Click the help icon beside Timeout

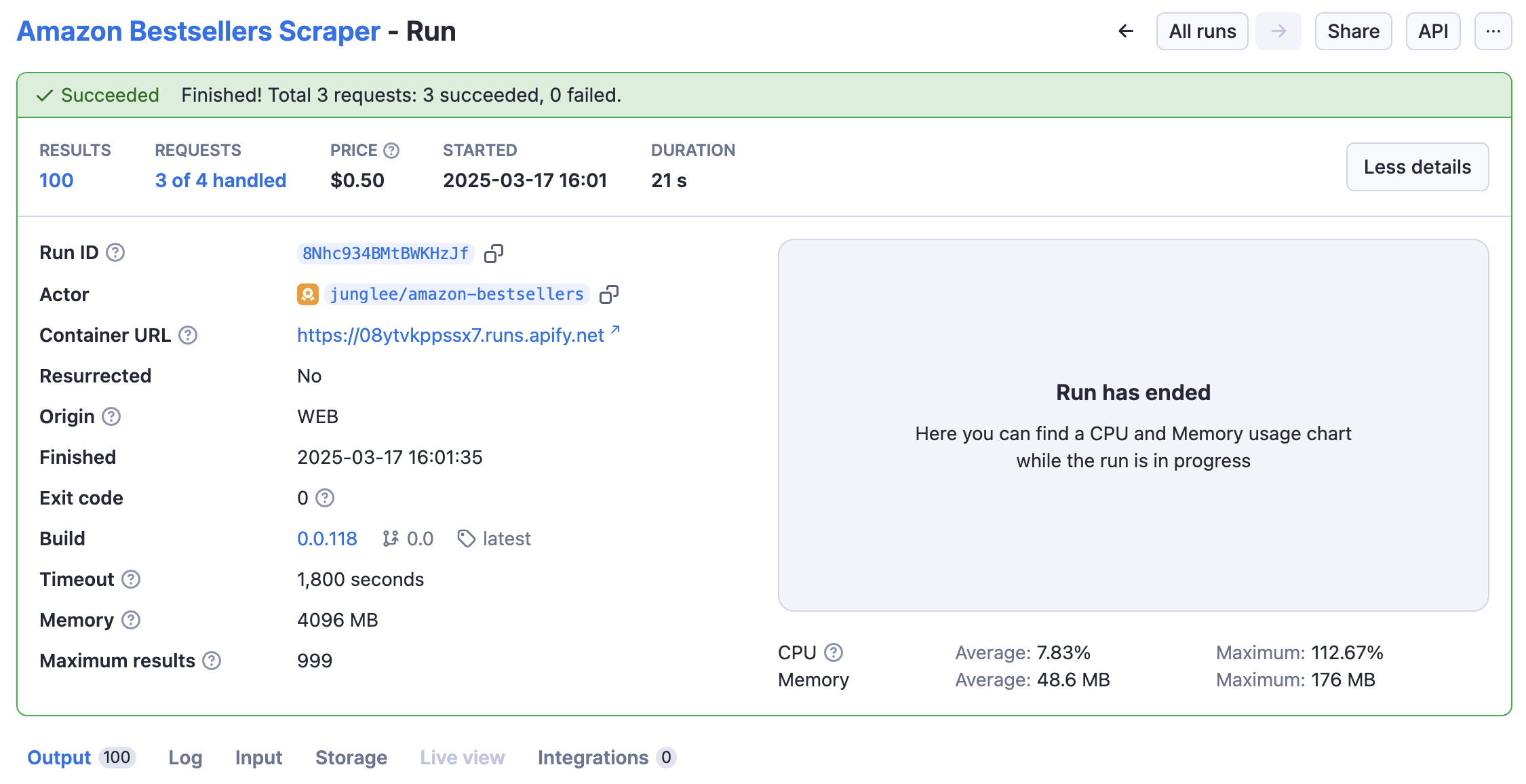(x=131, y=579)
